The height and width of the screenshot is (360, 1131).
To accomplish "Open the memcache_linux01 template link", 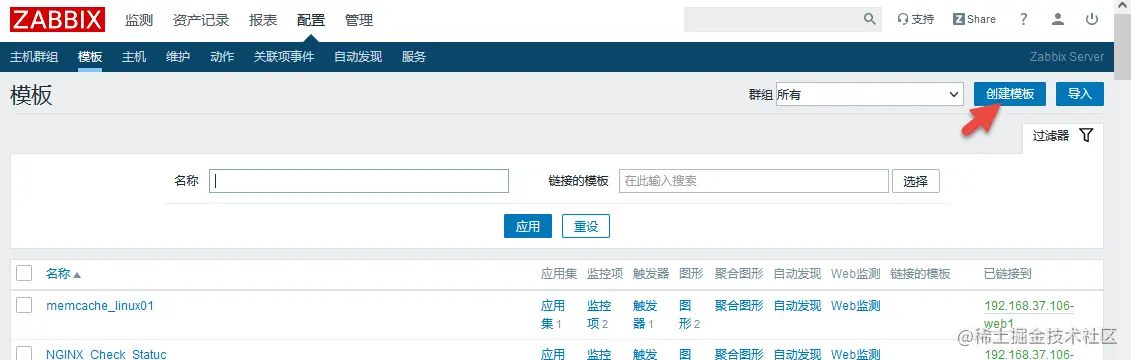I will (x=100, y=306).
